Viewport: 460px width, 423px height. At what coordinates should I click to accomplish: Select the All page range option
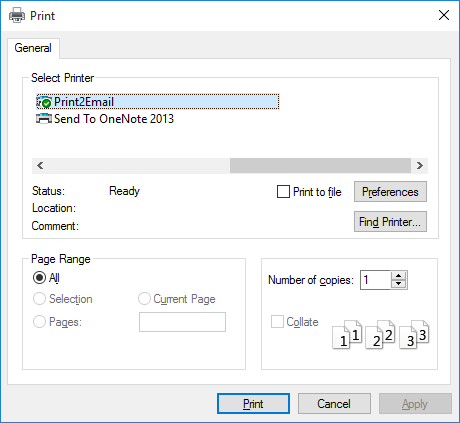[x=39, y=278]
